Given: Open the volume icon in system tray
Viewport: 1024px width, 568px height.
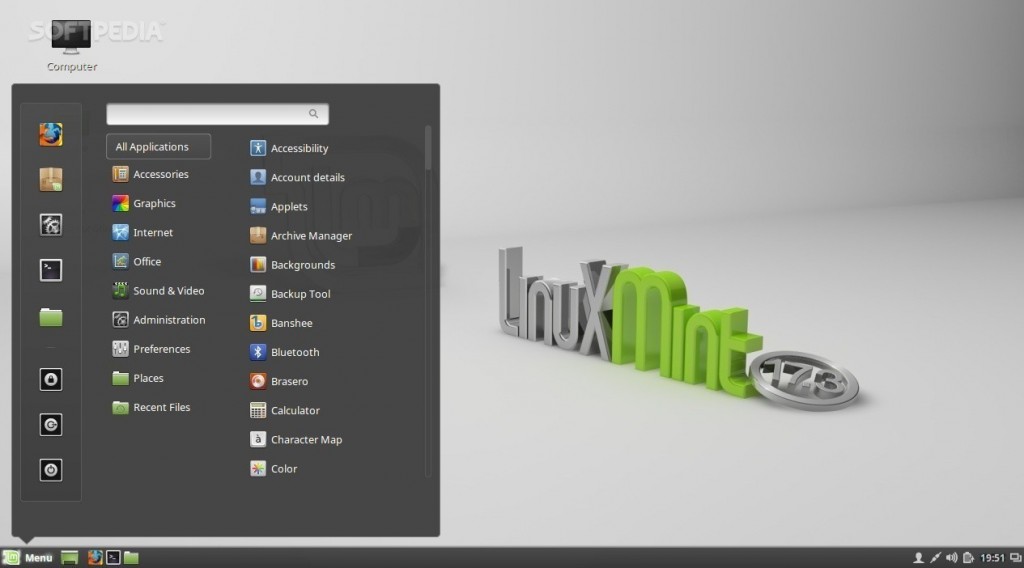Looking at the screenshot, I should (952, 557).
